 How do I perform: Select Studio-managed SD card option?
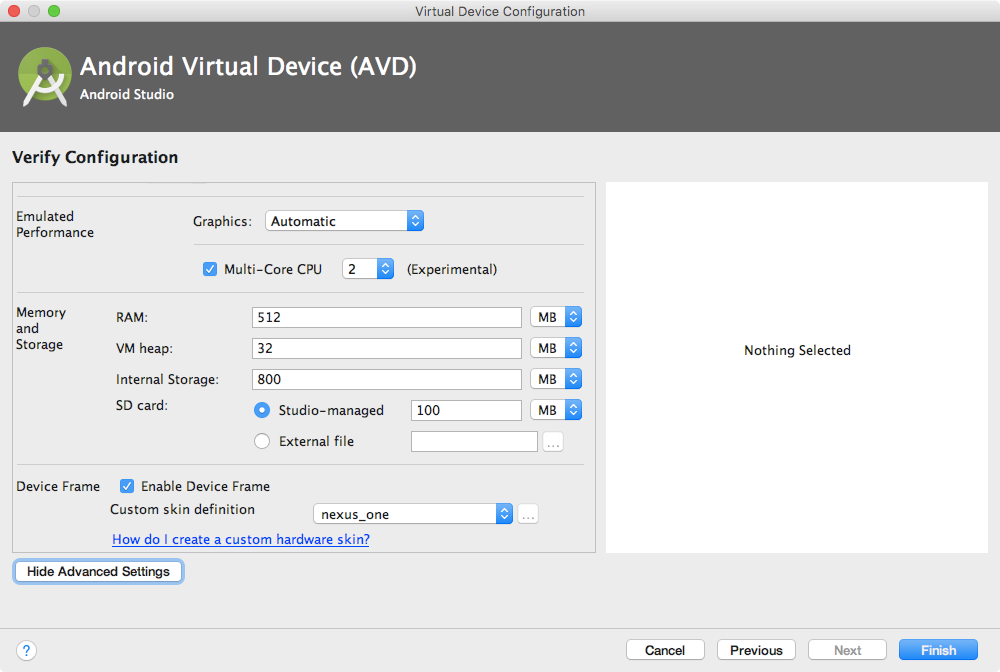pyautogui.click(x=262, y=410)
